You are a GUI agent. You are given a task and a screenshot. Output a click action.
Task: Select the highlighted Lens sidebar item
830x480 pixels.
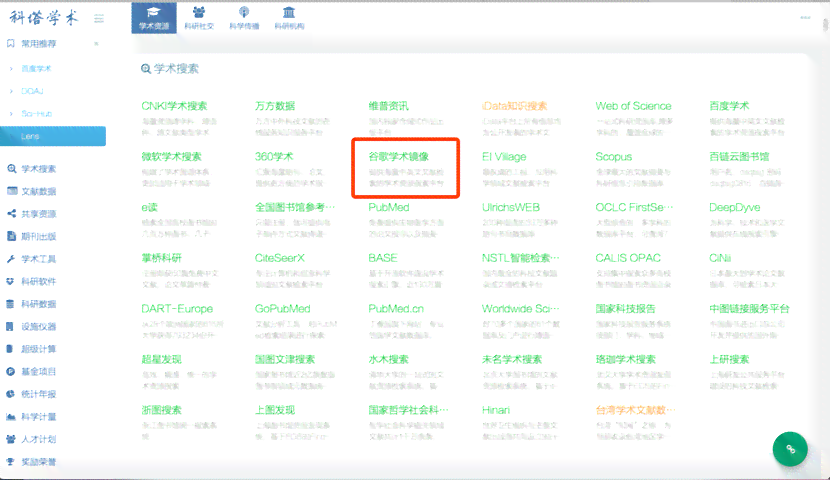53,136
